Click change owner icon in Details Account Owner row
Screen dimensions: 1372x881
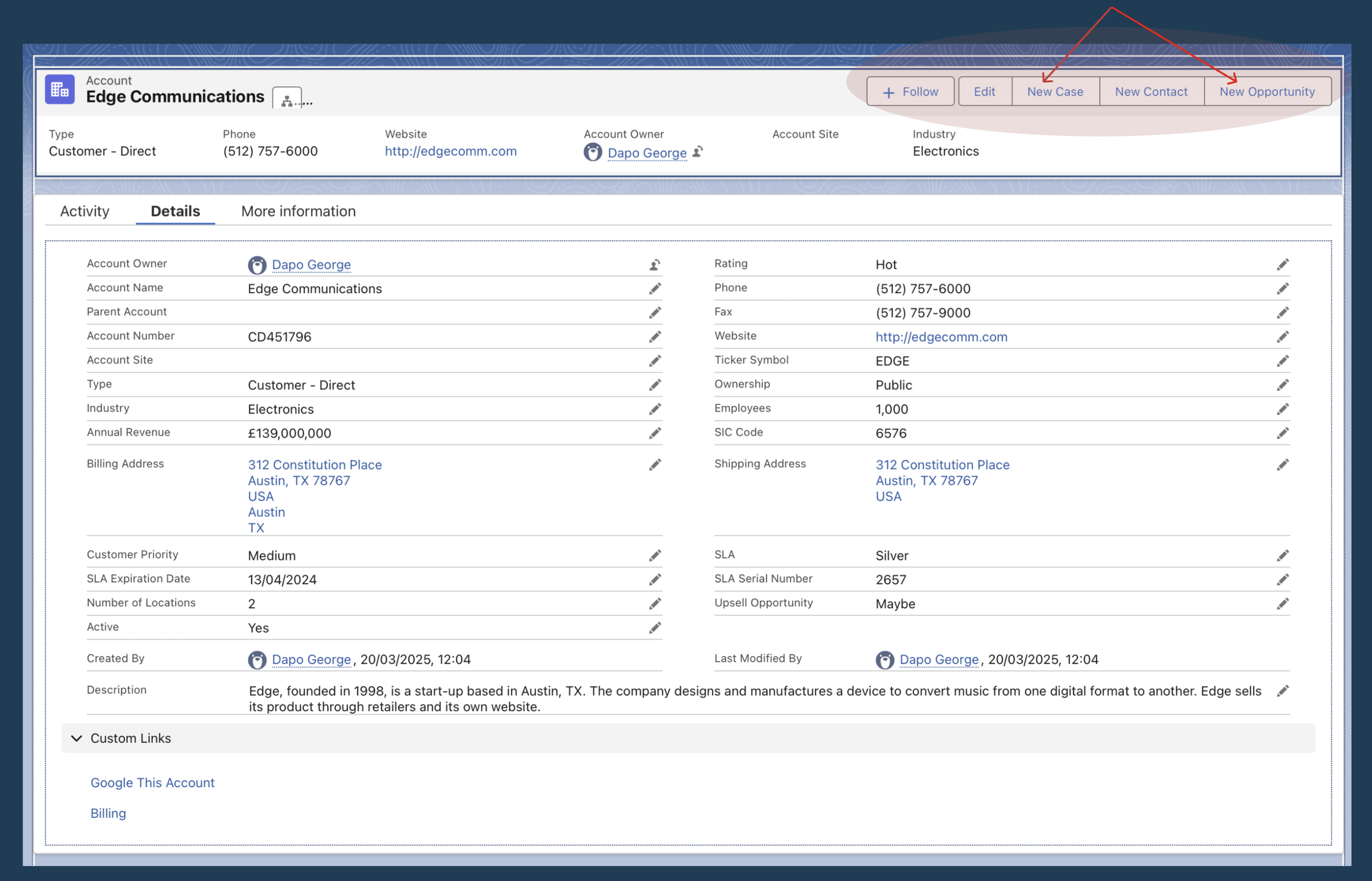(655, 265)
